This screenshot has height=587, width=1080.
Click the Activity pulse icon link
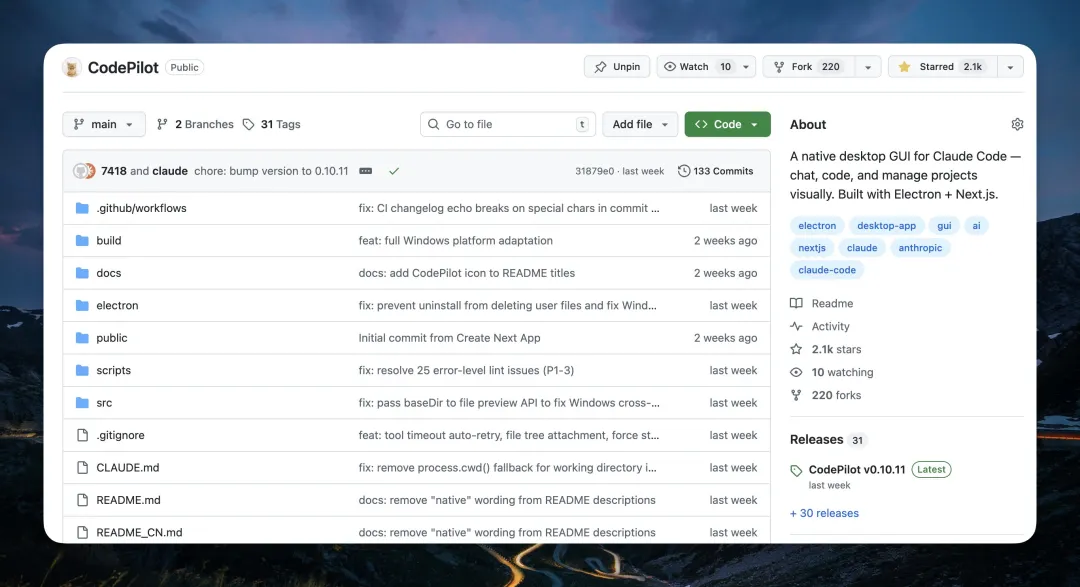(x=796, y=326)
